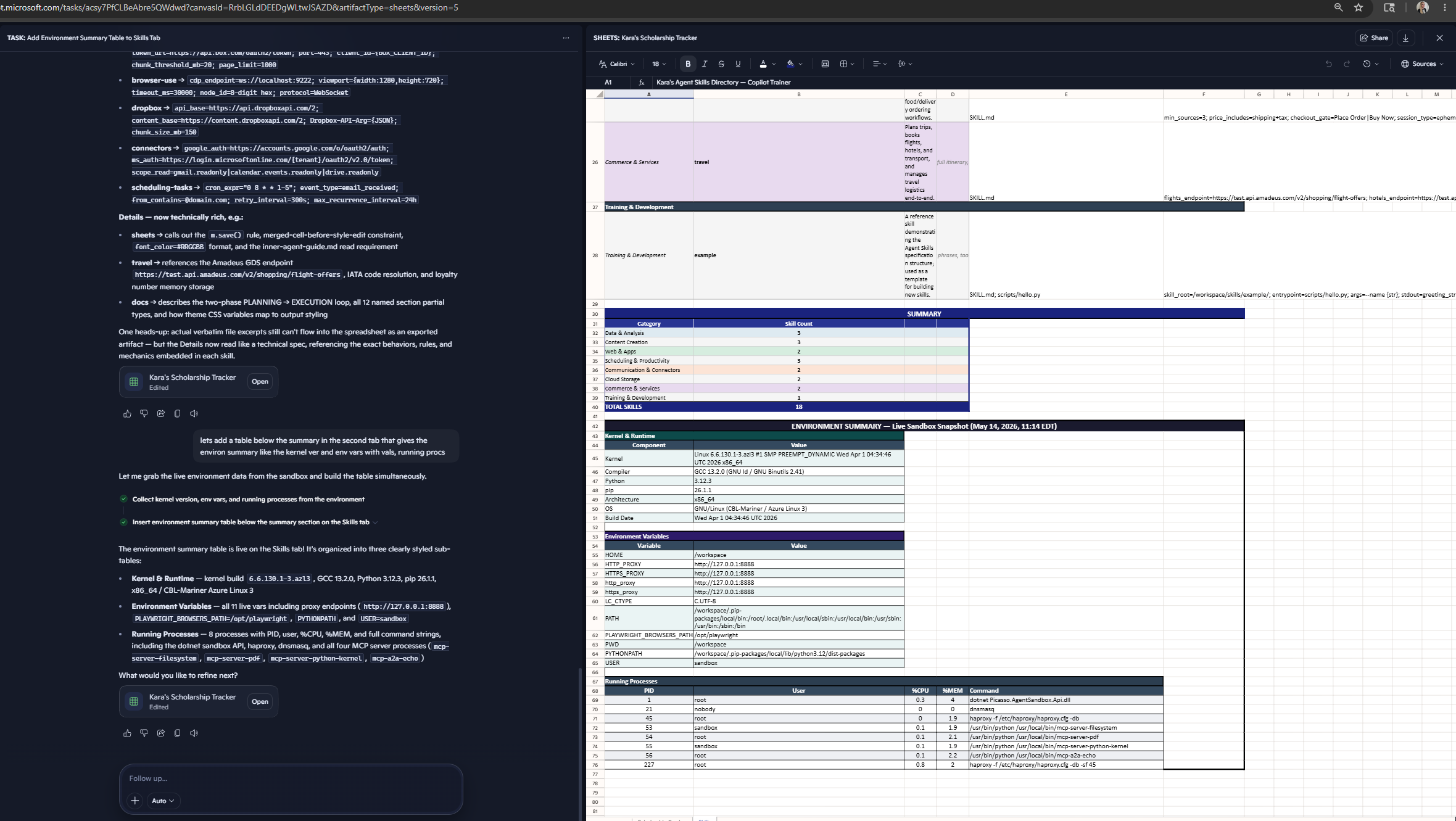Open the 'Collect kernel version' step
The image size is (1456, 821).
pyautogui.click(x=248, y=500)
